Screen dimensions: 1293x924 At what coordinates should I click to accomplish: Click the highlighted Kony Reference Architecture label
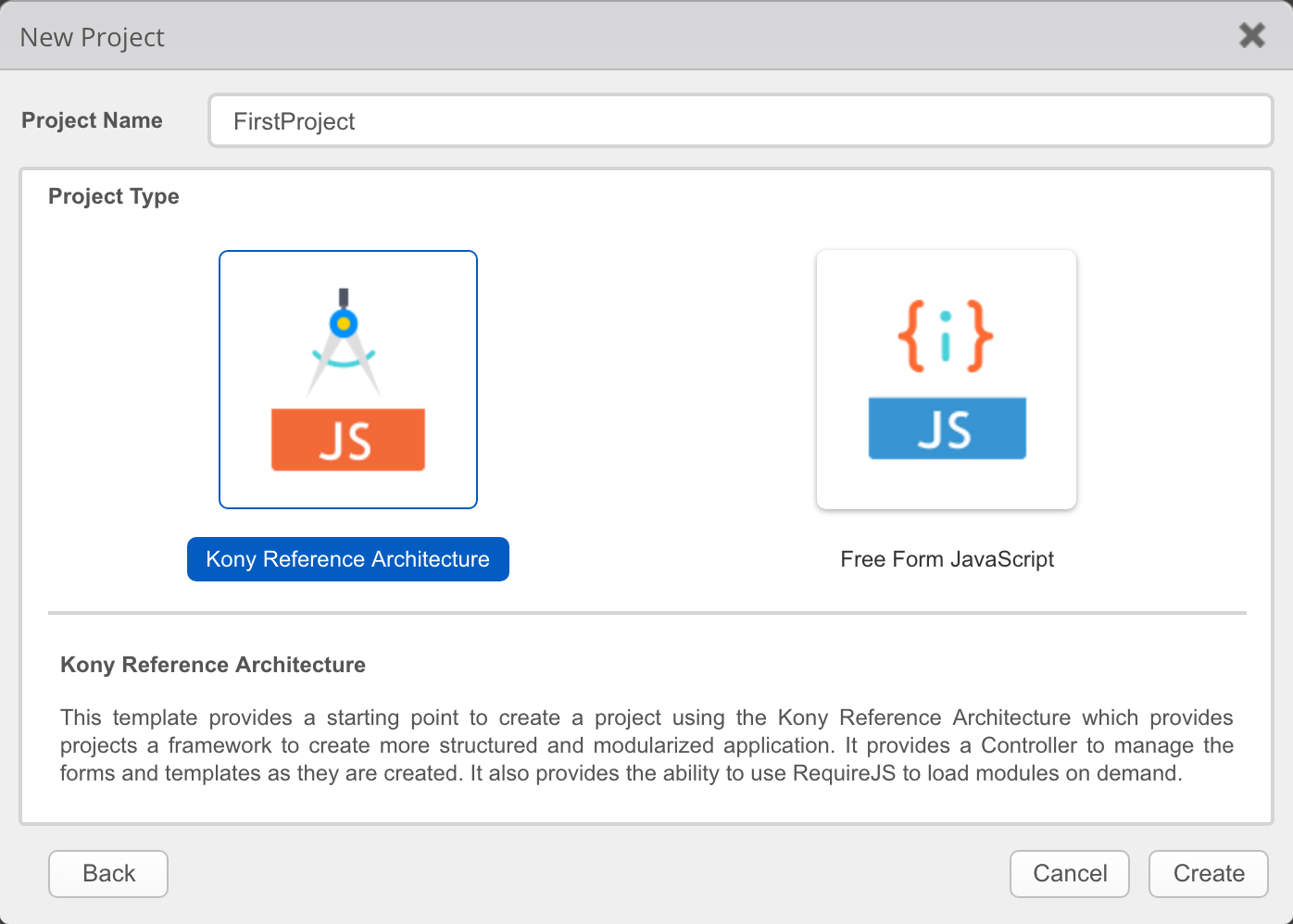(347, 559)
